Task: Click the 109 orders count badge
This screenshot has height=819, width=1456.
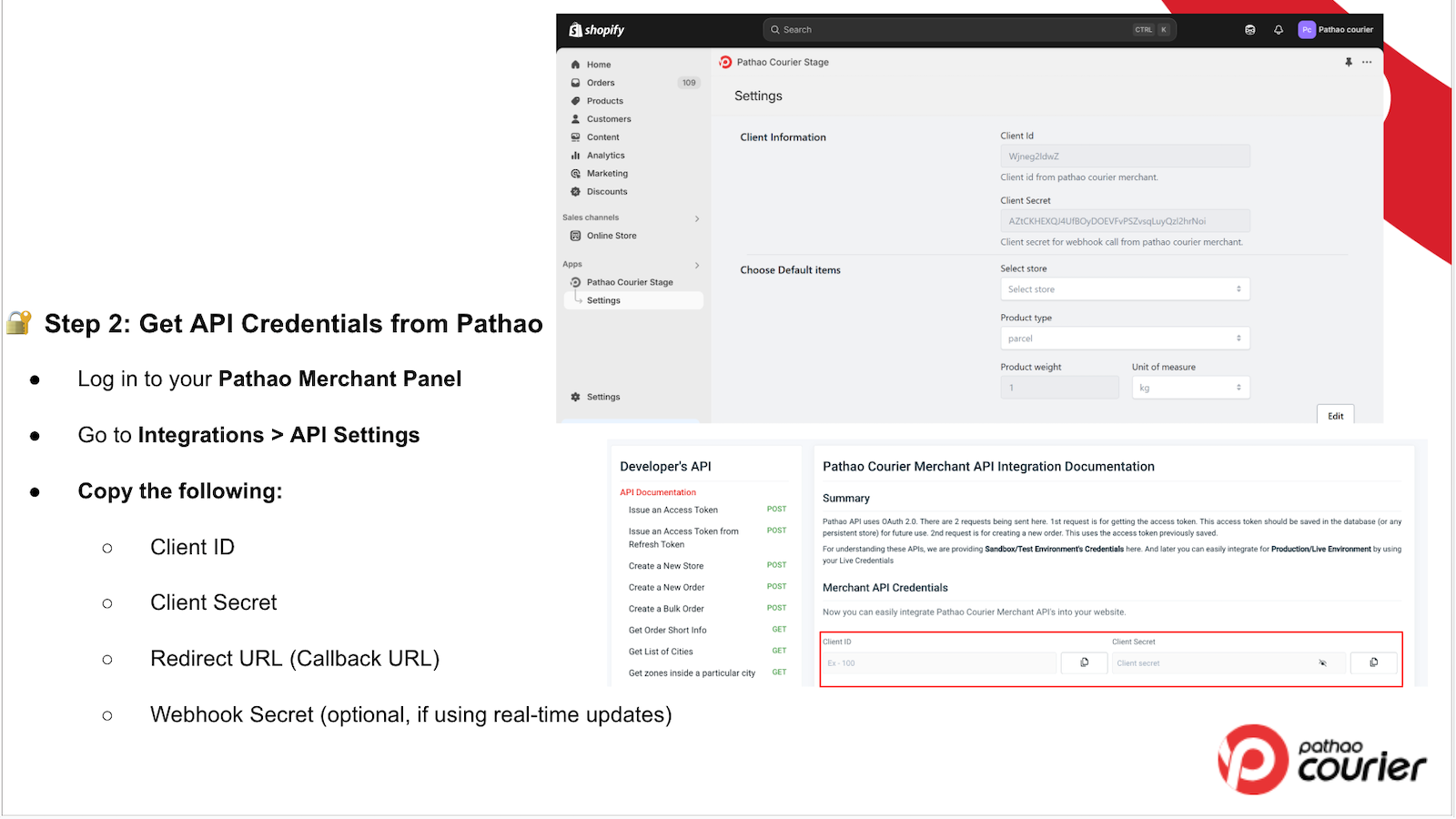Action: click(689, 83)
